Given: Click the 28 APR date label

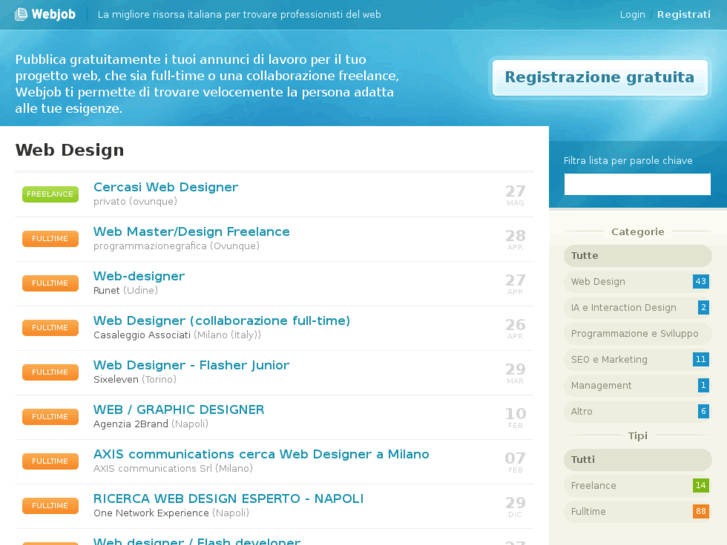Looking at the screenshot, I should coord(515,240).
